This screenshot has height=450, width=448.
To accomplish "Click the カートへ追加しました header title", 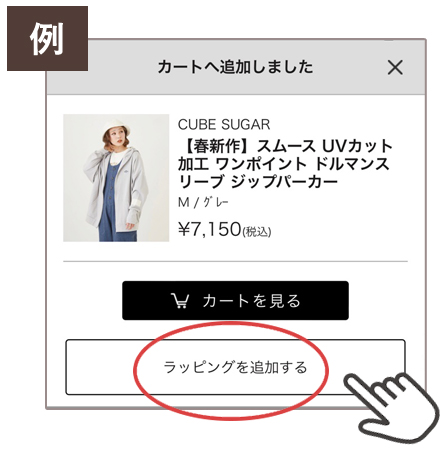I will pos(235,67).
